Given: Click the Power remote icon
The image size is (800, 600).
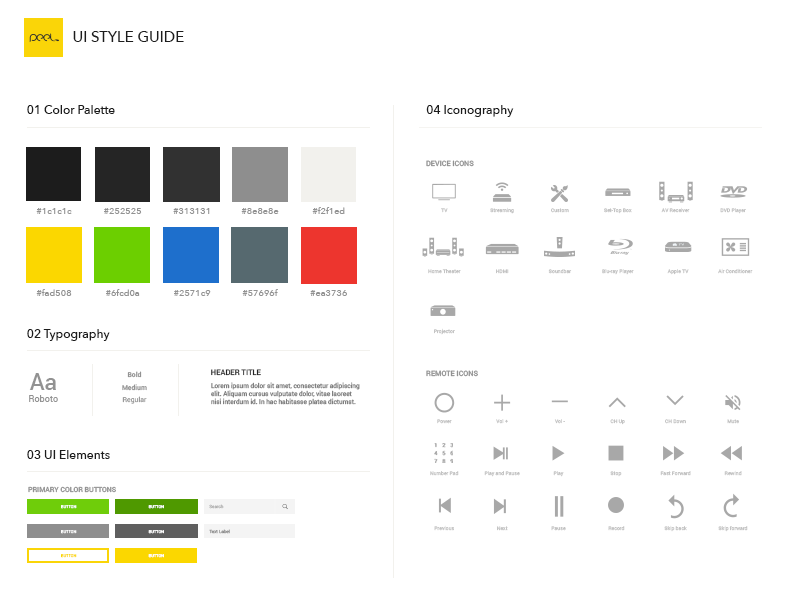Looking at the screenshot, I should click(444, 403).
